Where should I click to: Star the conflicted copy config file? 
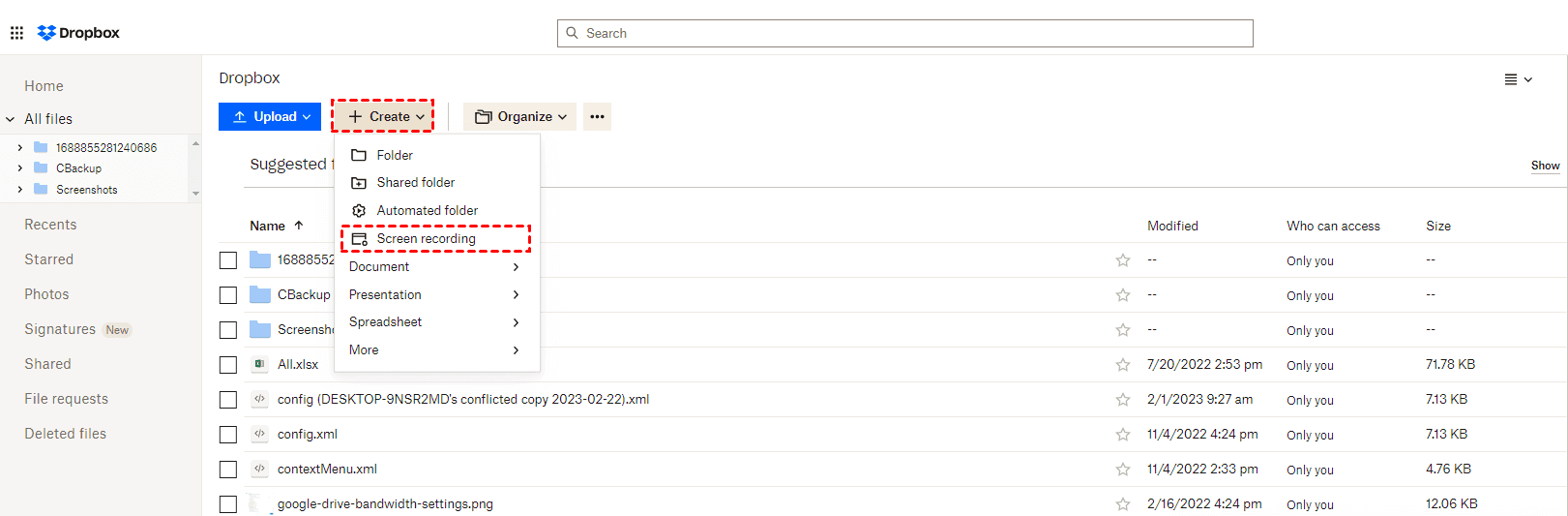[x=1122, y=400]
